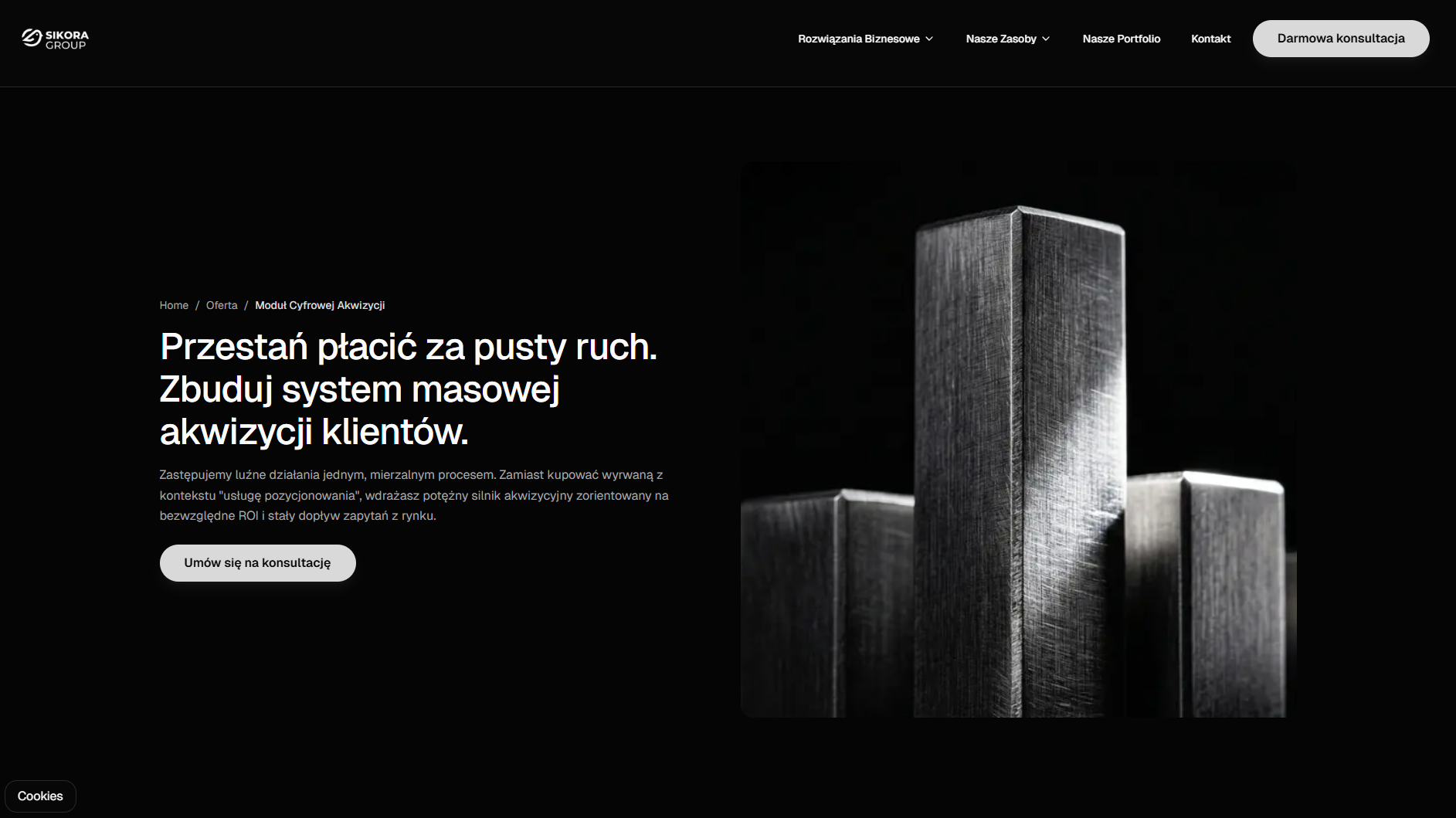Click the paragraph starting 'Zastępujemy luźne działania'
Image resolution: width=1456 pixels, height=818 pixels.
point(414,495)
